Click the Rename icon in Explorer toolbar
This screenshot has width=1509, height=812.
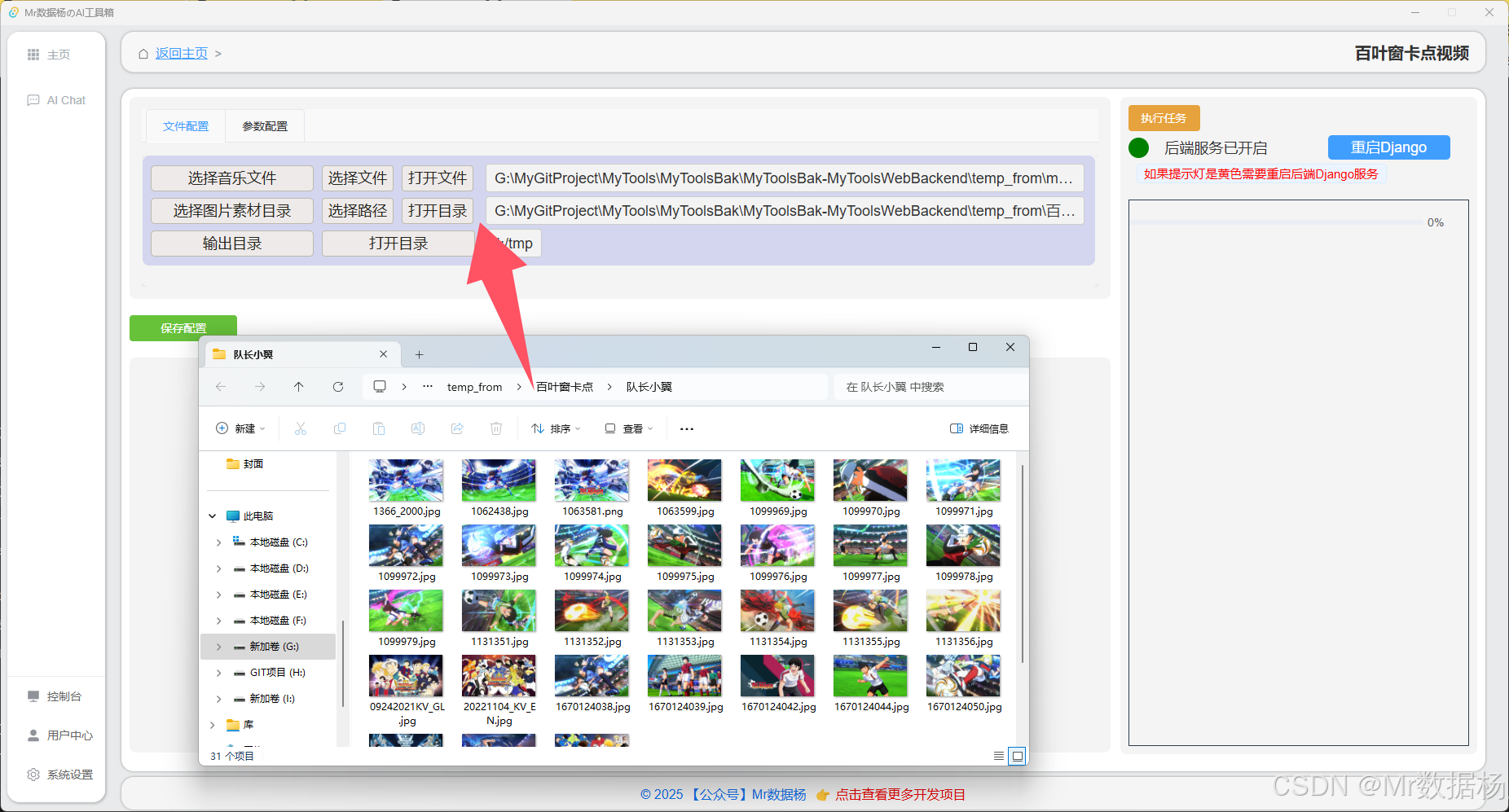tap(418, 428)
